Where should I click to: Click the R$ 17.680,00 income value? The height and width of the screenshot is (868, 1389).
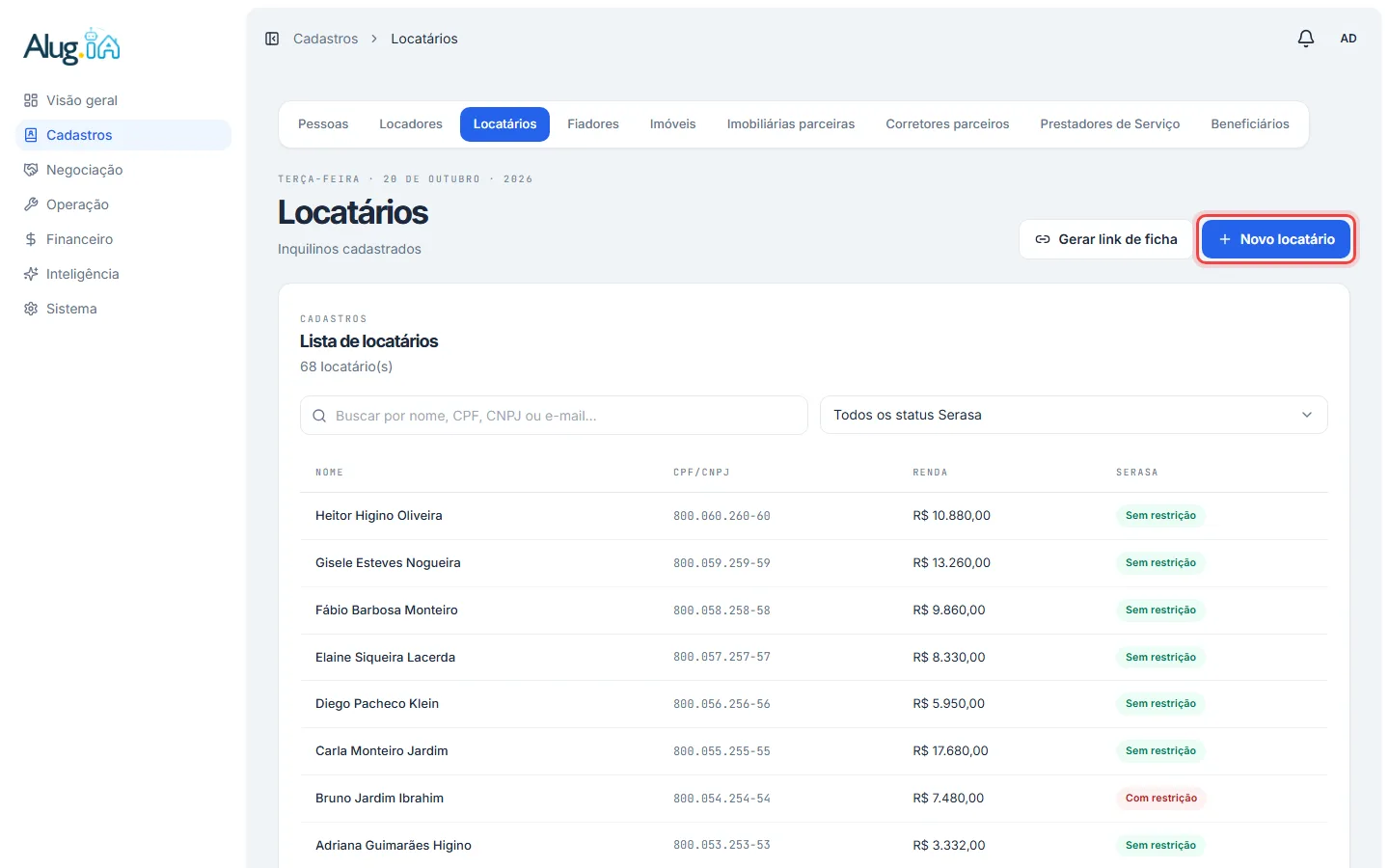point(950,751)
